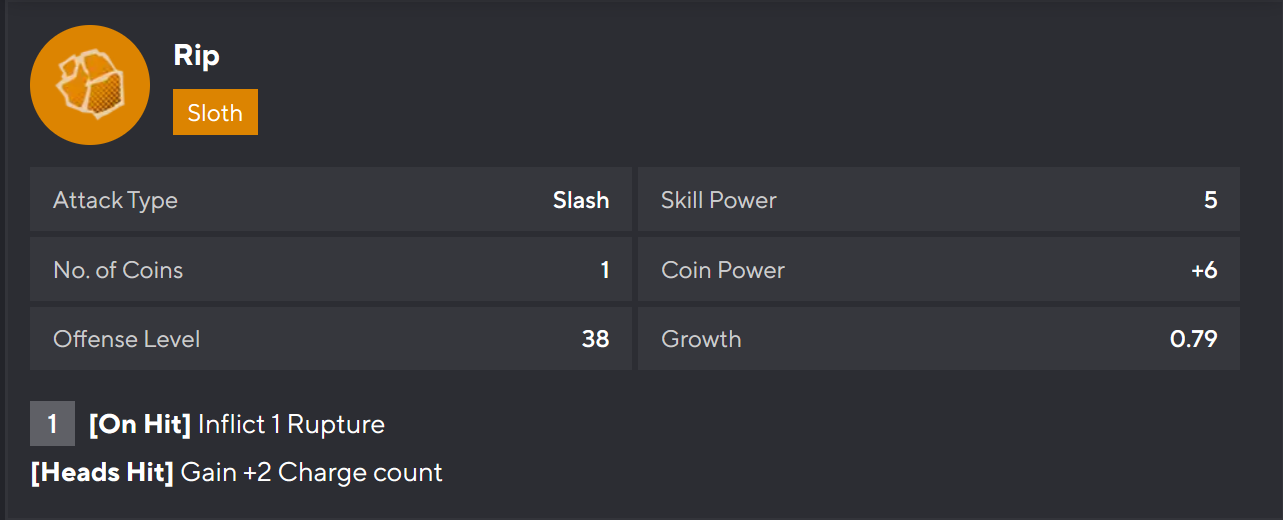Click the Skill Power label
Image resolution: width=1283 pixels, height=520 pixels.
pyautogui.click(x=718, y=200)
